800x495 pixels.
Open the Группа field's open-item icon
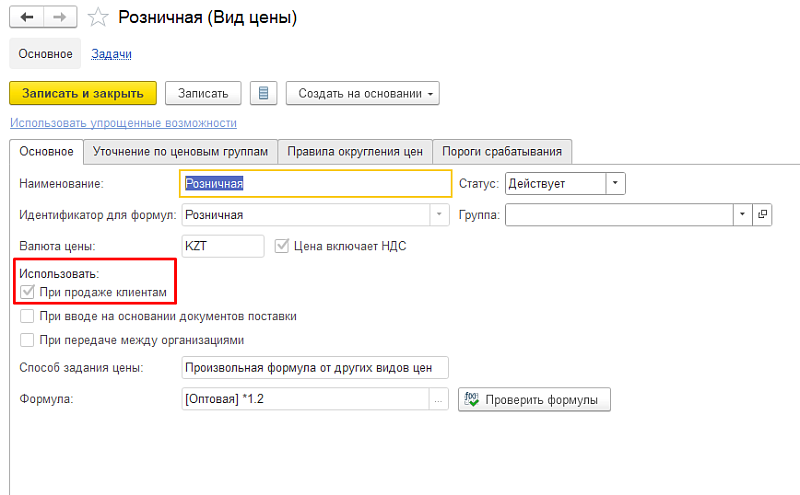[762, 214]
